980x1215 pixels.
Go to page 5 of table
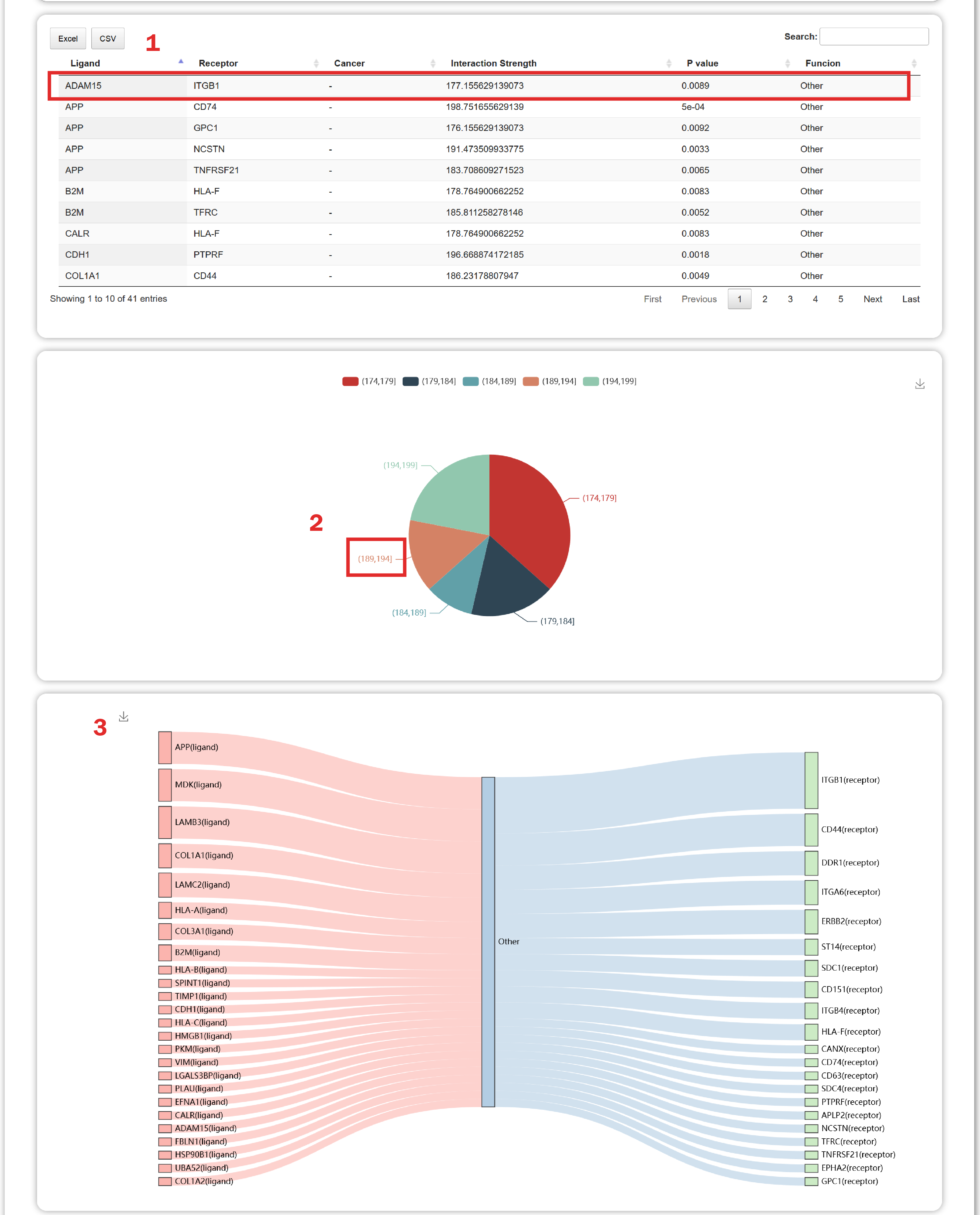[841, 299]
